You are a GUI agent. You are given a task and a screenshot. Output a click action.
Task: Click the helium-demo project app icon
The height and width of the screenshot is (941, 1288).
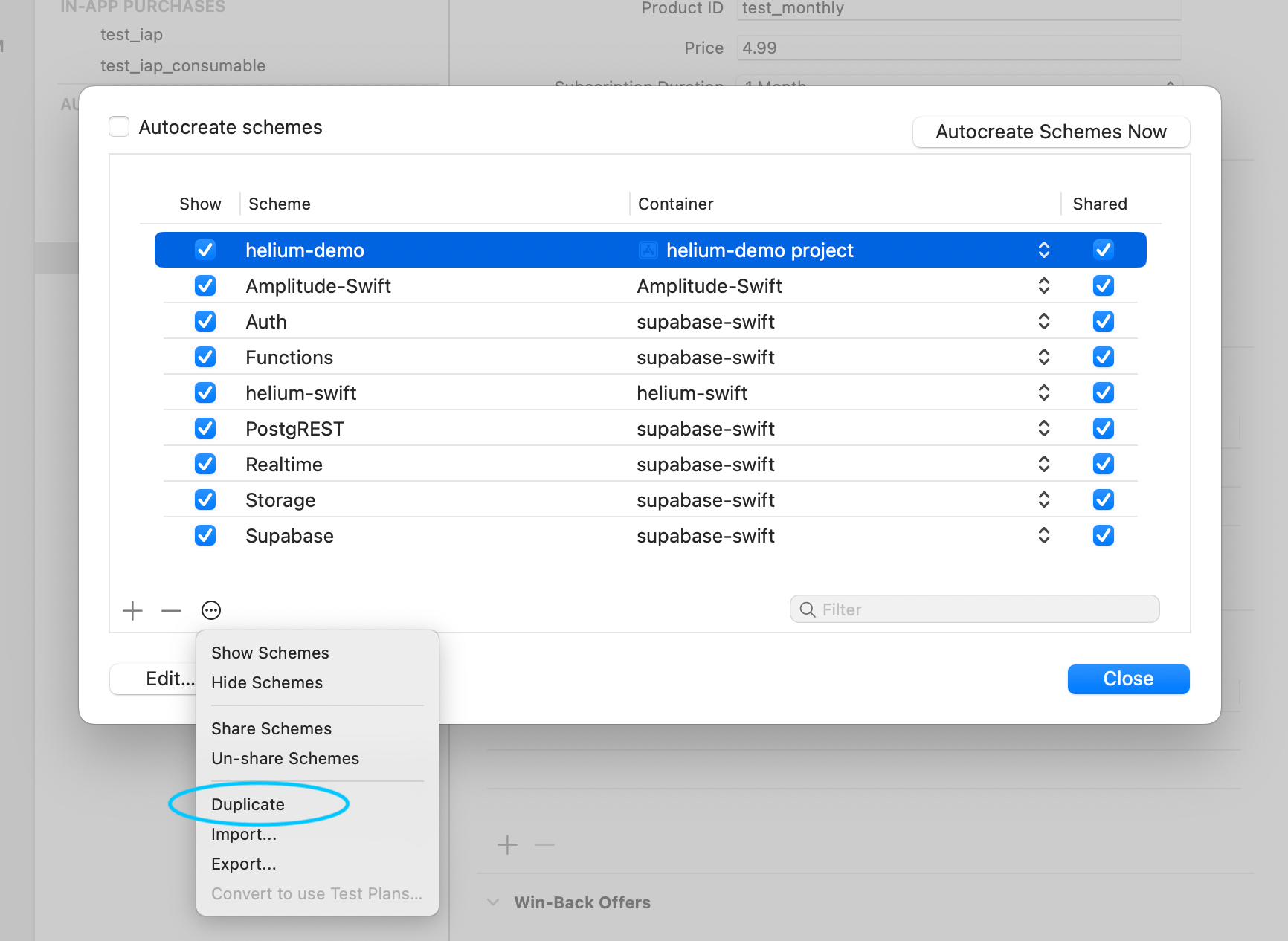[648, 250]
